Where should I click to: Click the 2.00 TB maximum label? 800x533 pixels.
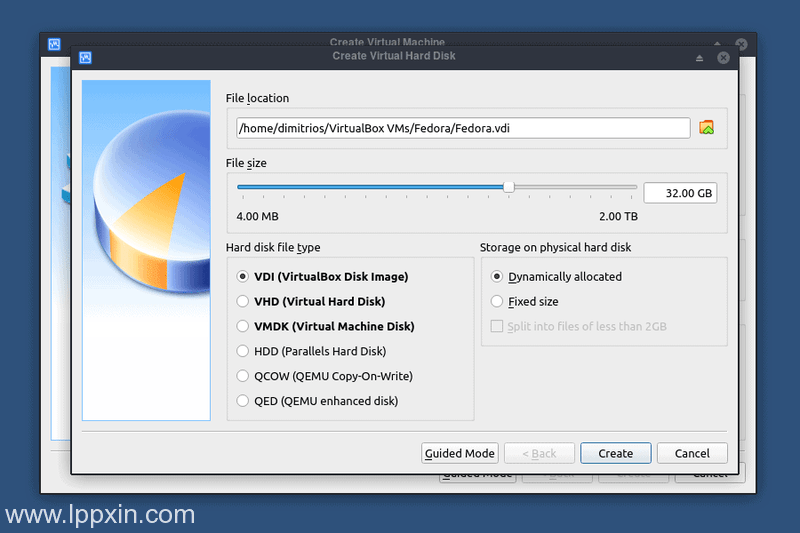click(618, 216)
